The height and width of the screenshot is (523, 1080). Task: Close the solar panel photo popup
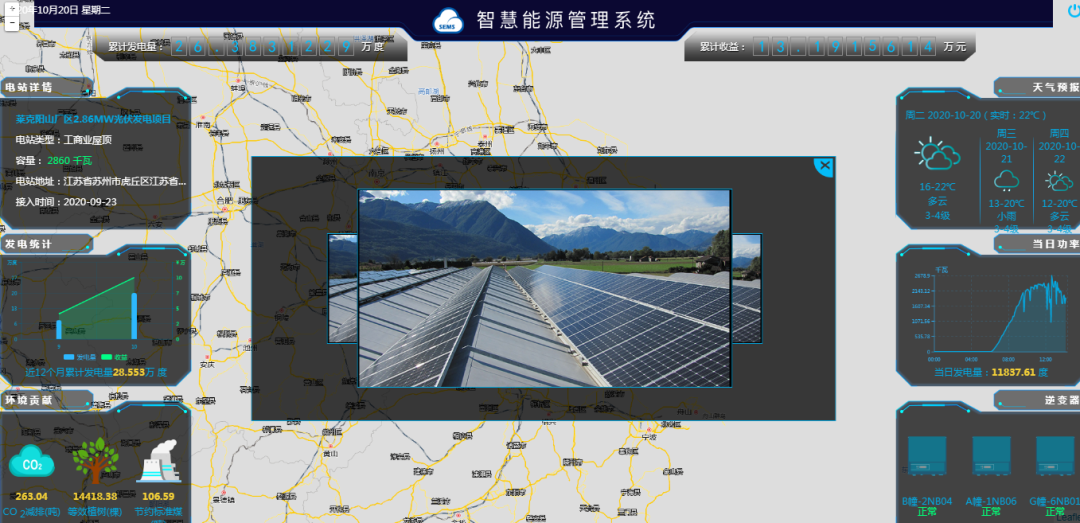823,166
